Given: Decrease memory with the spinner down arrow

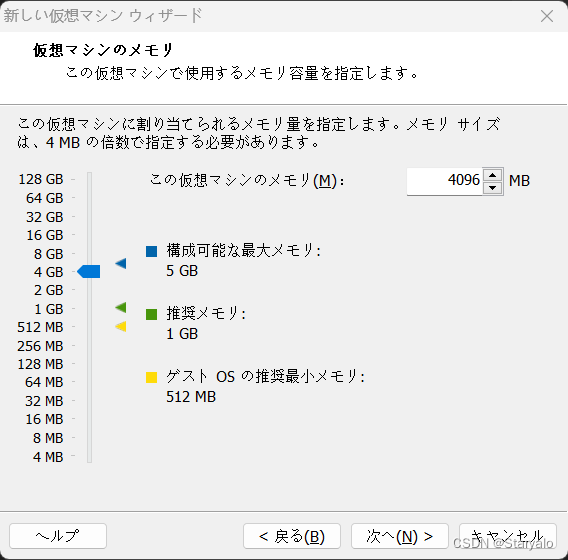Looking at the screenshot, I should 492,188.
